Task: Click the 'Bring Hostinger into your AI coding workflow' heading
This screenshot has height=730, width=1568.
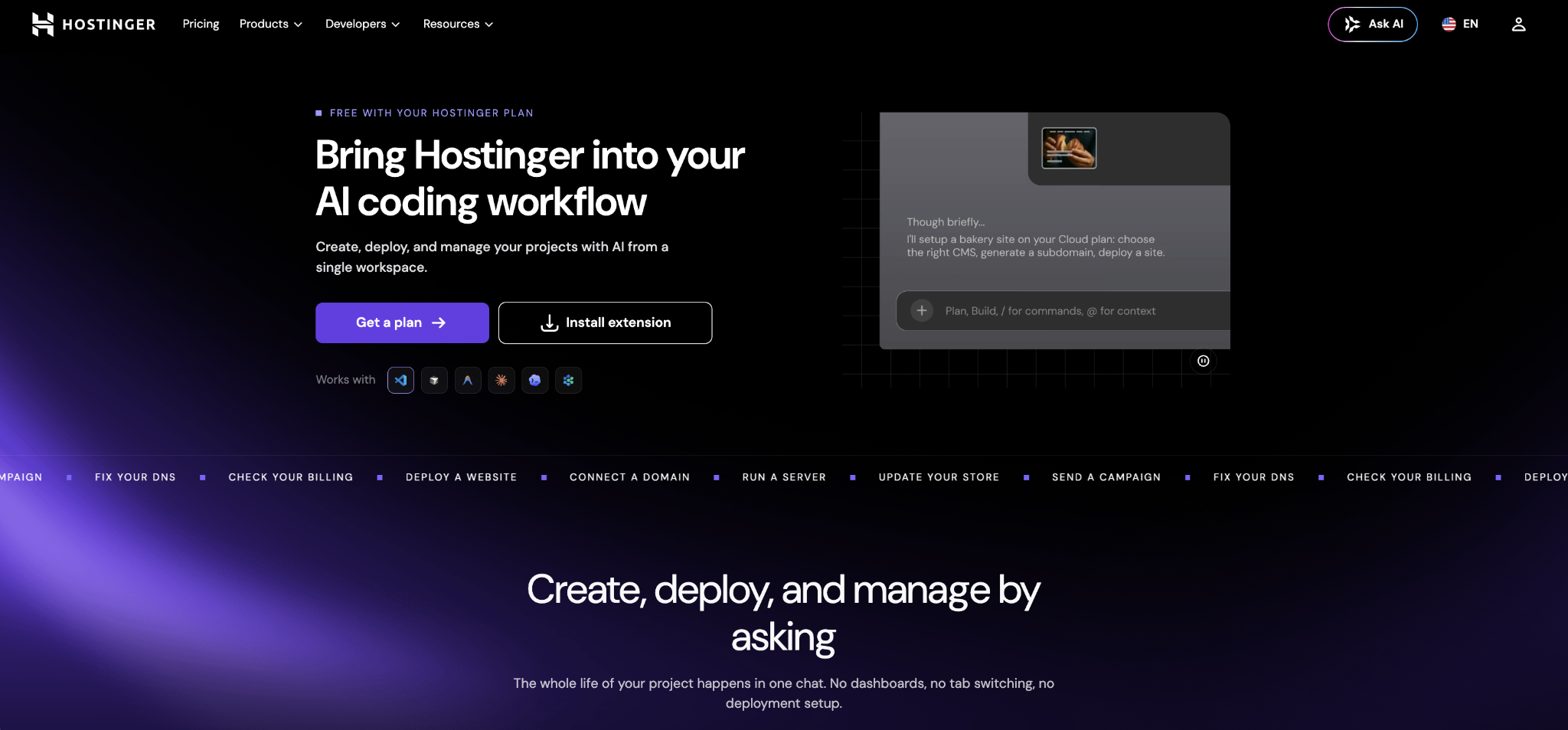Action: 530,178
